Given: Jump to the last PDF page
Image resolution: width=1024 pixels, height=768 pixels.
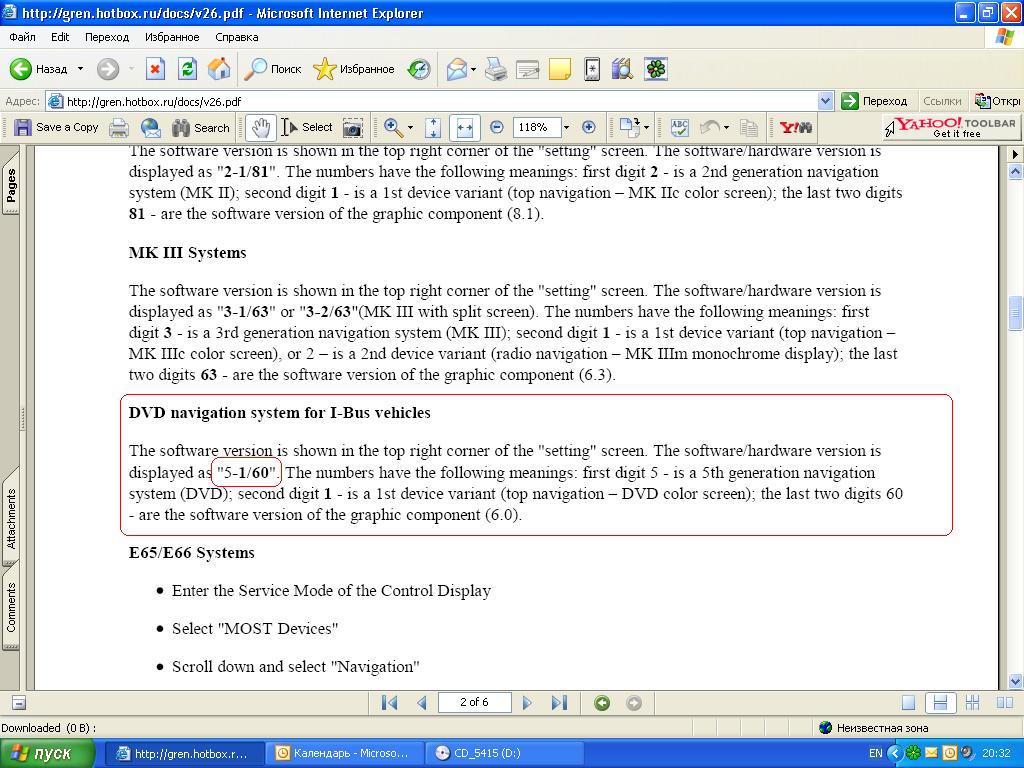Looking at the screenshot, I should [x=559, y=703].
